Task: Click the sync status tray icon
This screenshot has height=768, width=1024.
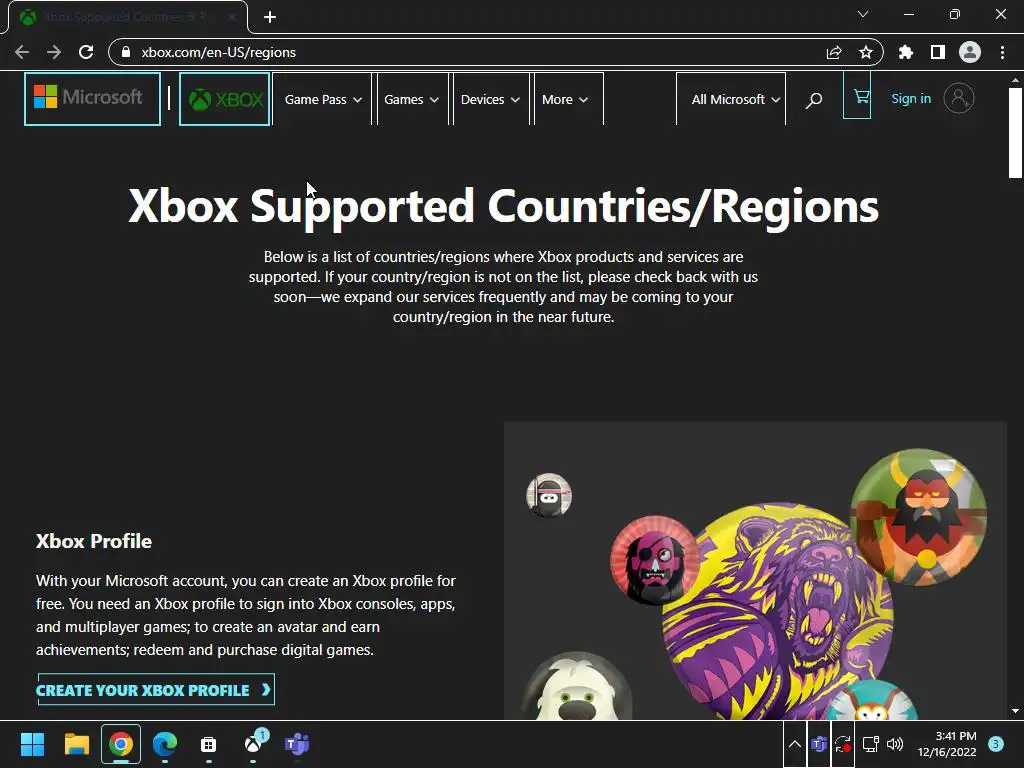Action: point(843,744)
